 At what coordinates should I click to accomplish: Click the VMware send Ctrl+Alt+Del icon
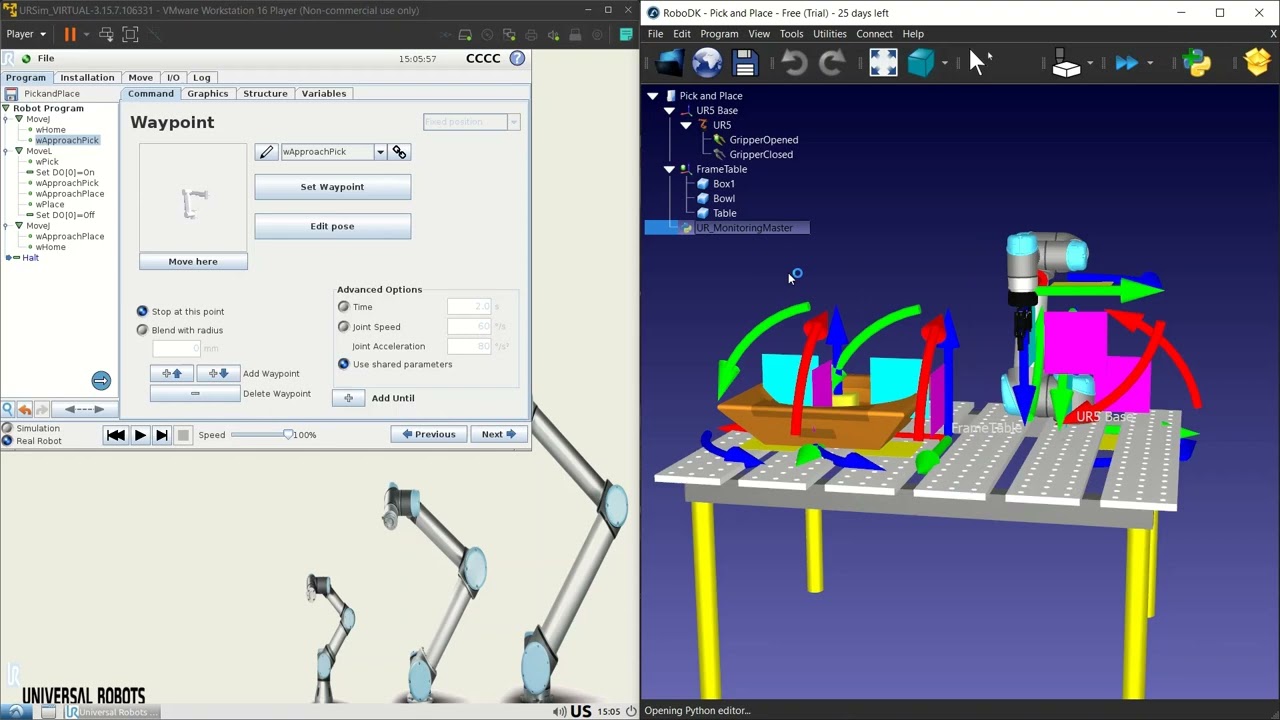(x=106, y=34)
